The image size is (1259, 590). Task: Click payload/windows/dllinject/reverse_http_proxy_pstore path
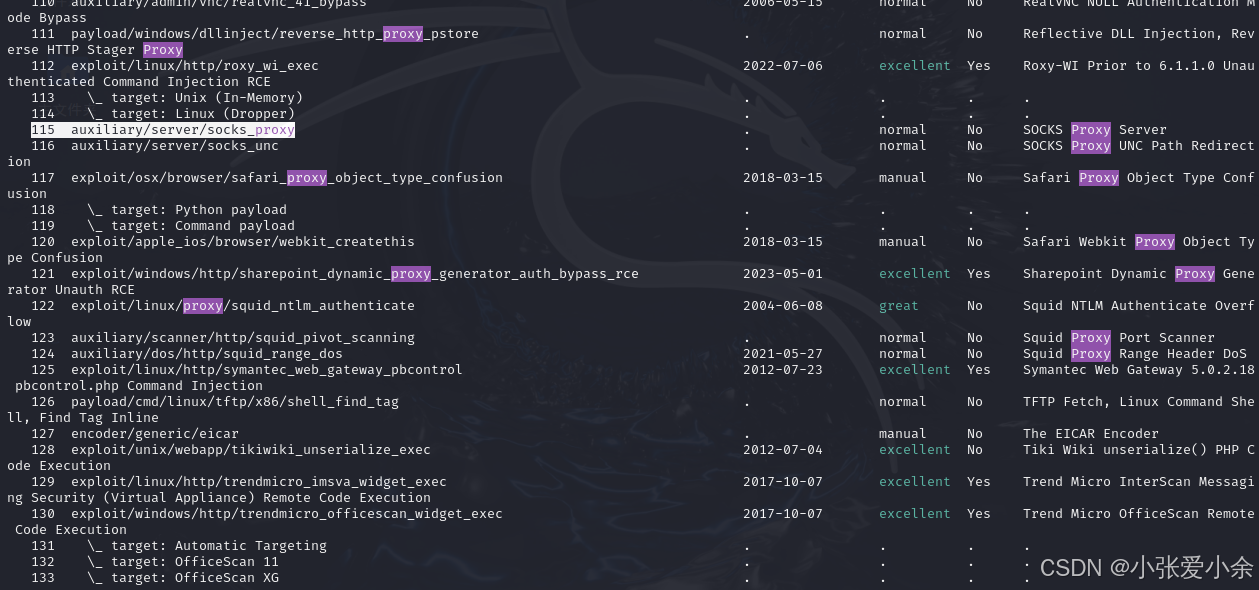[x=275, y=34]
